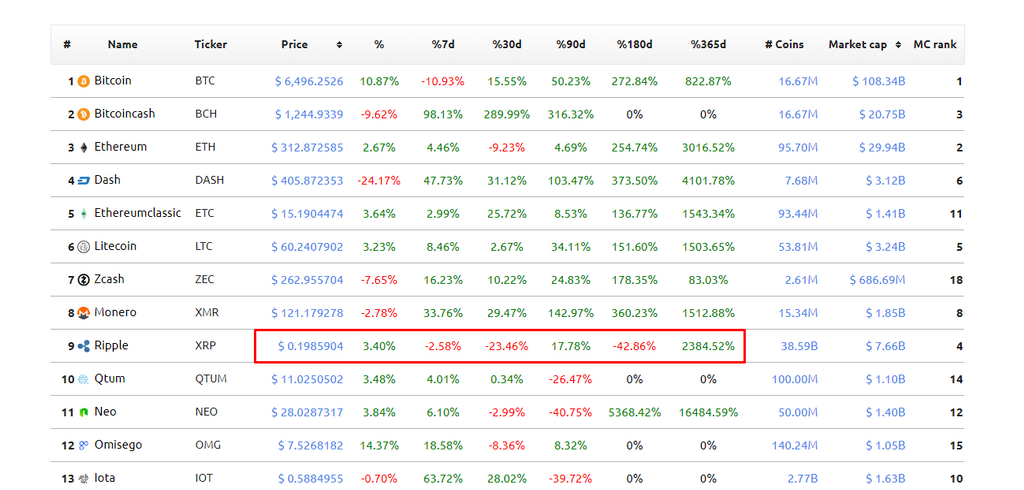Click the Ticker column header
The image size is (1024, 490).
211,45
